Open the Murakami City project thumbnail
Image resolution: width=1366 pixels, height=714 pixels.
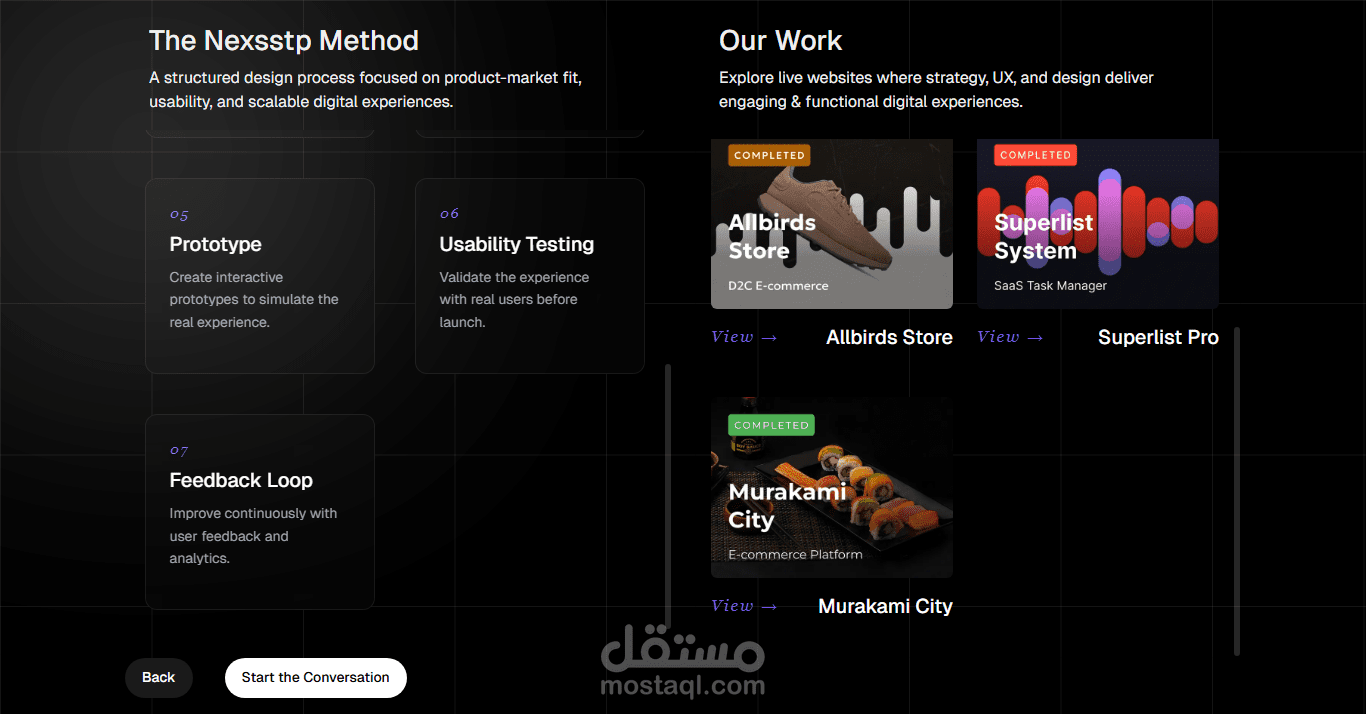click(x=832, y=488)
